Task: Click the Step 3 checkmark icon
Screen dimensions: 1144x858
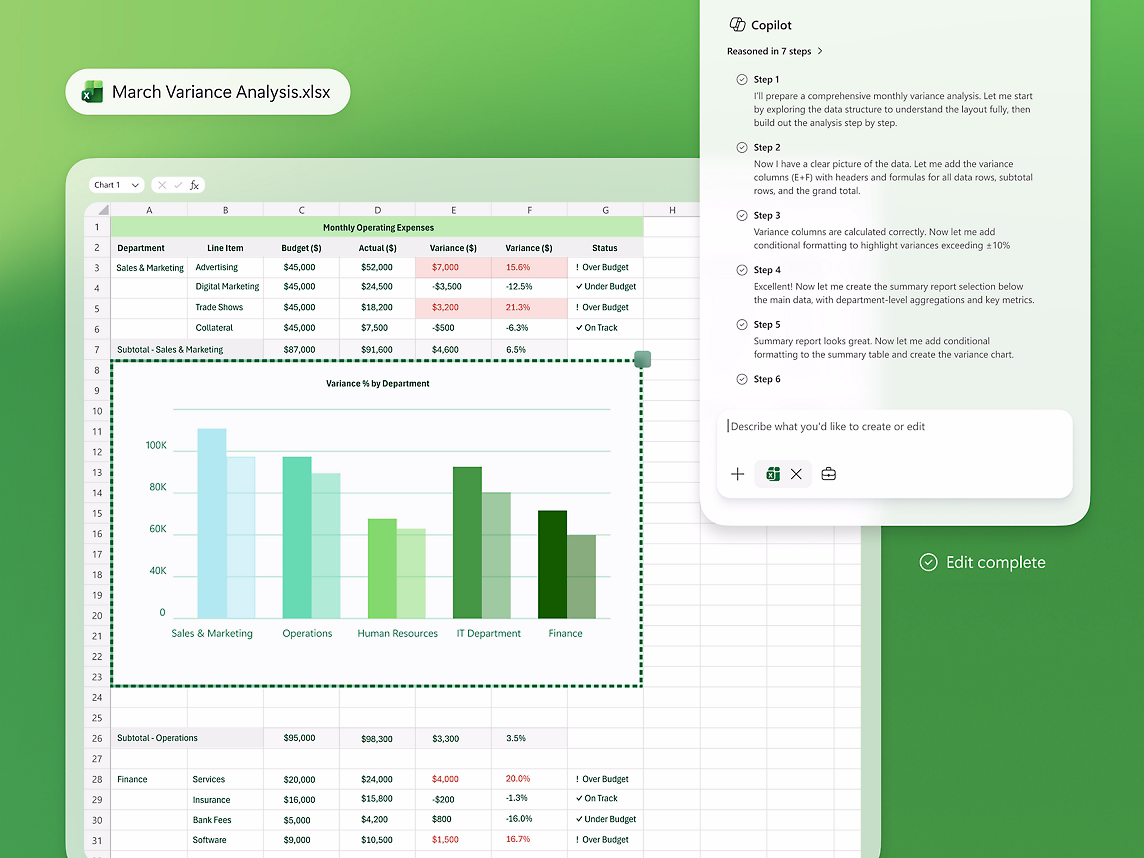Action: pyautogui.click(x=742, y=215)
